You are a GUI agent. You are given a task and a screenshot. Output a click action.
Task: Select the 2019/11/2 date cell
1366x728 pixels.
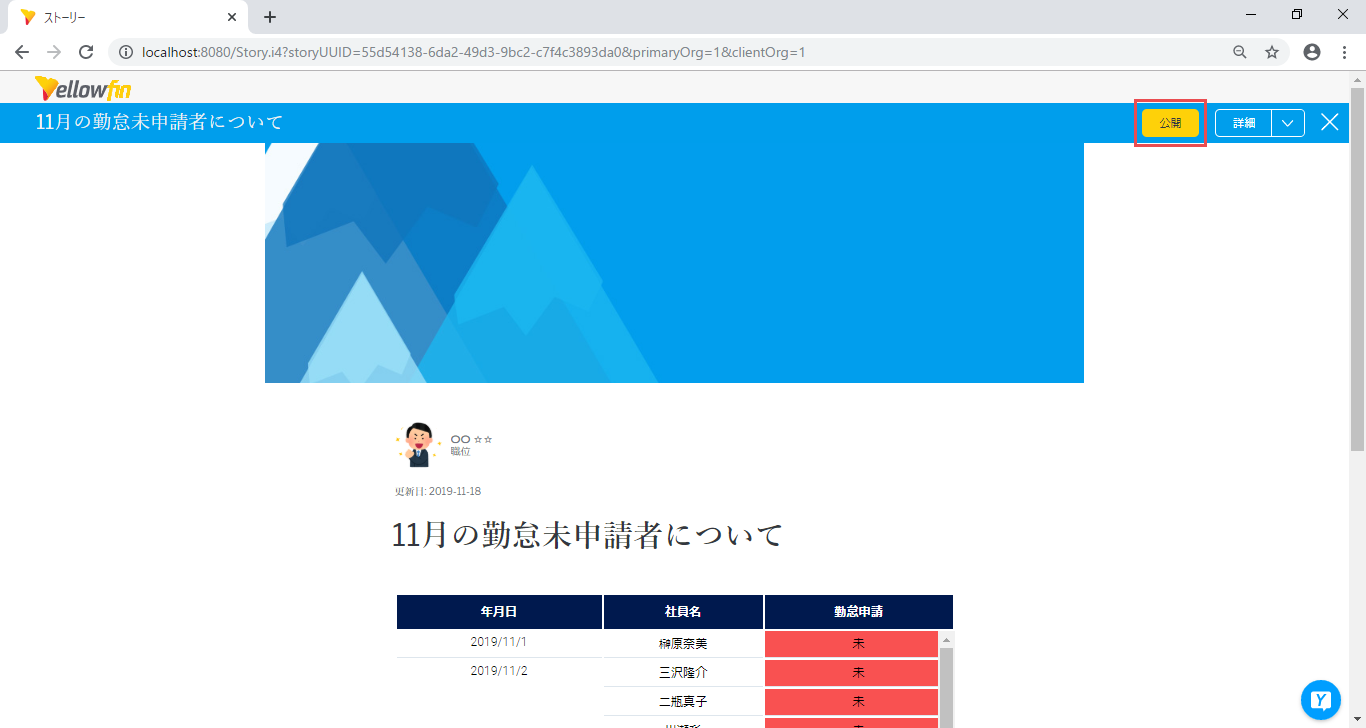[499, 671]
